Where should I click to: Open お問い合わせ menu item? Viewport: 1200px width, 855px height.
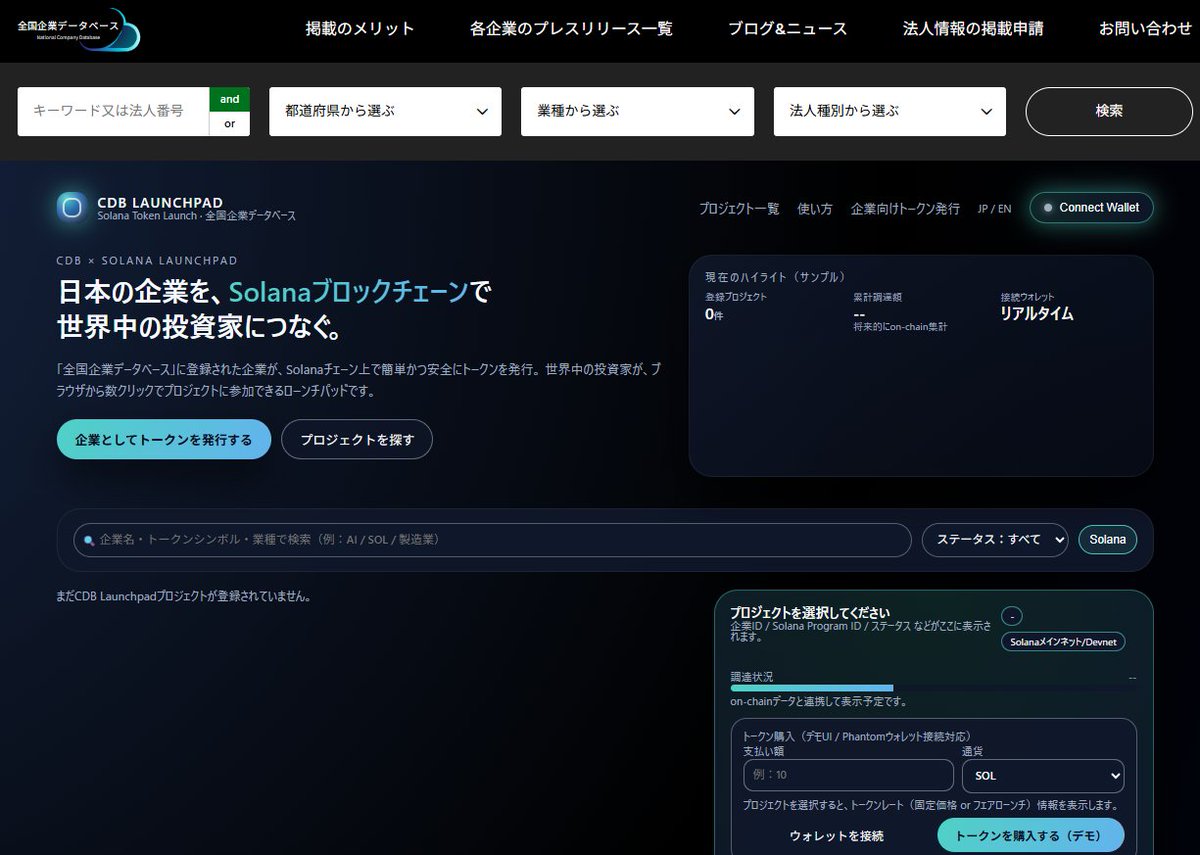[1145, 29]
